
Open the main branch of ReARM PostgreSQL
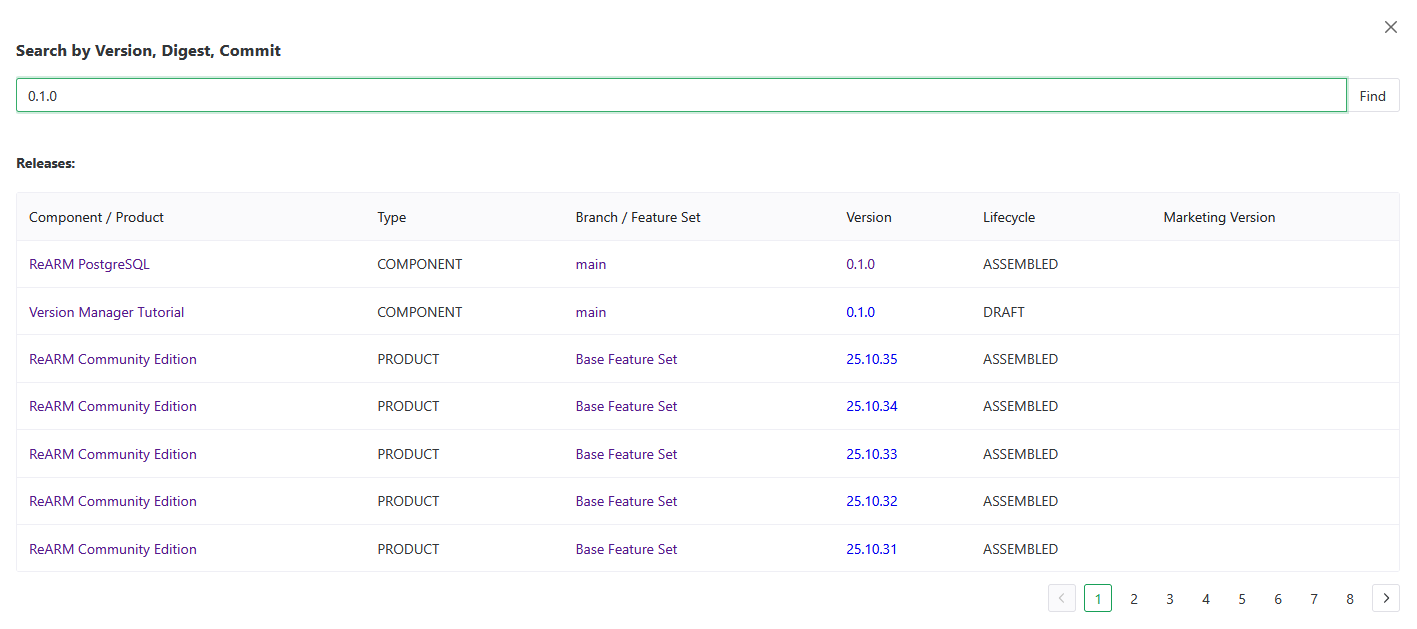590,264
